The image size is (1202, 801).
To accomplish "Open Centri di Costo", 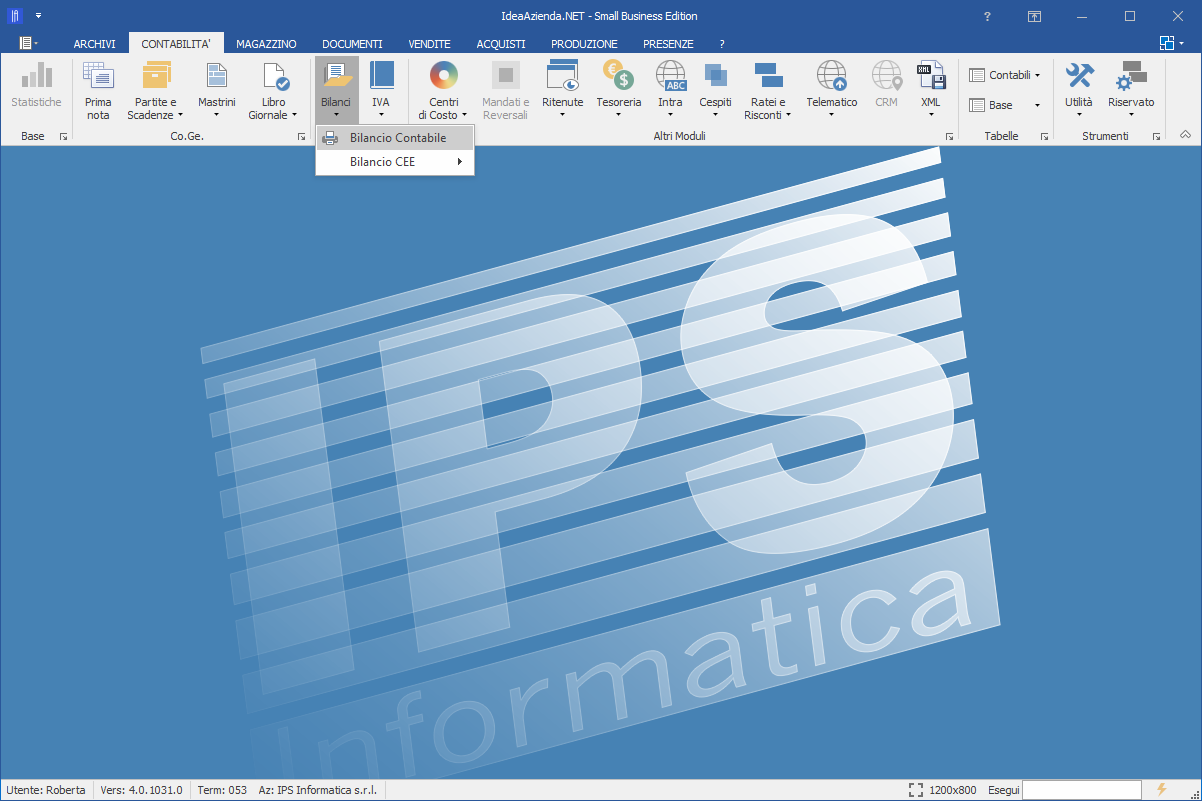I will pyautogui.click(x=443, y=90).
